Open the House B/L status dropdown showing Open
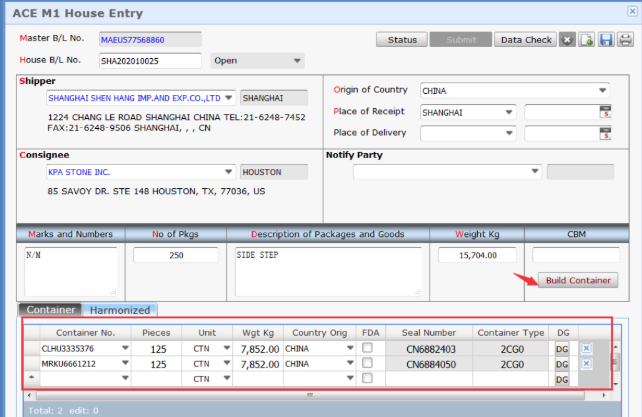Screen dimensions: 642x417 [297, 60]
